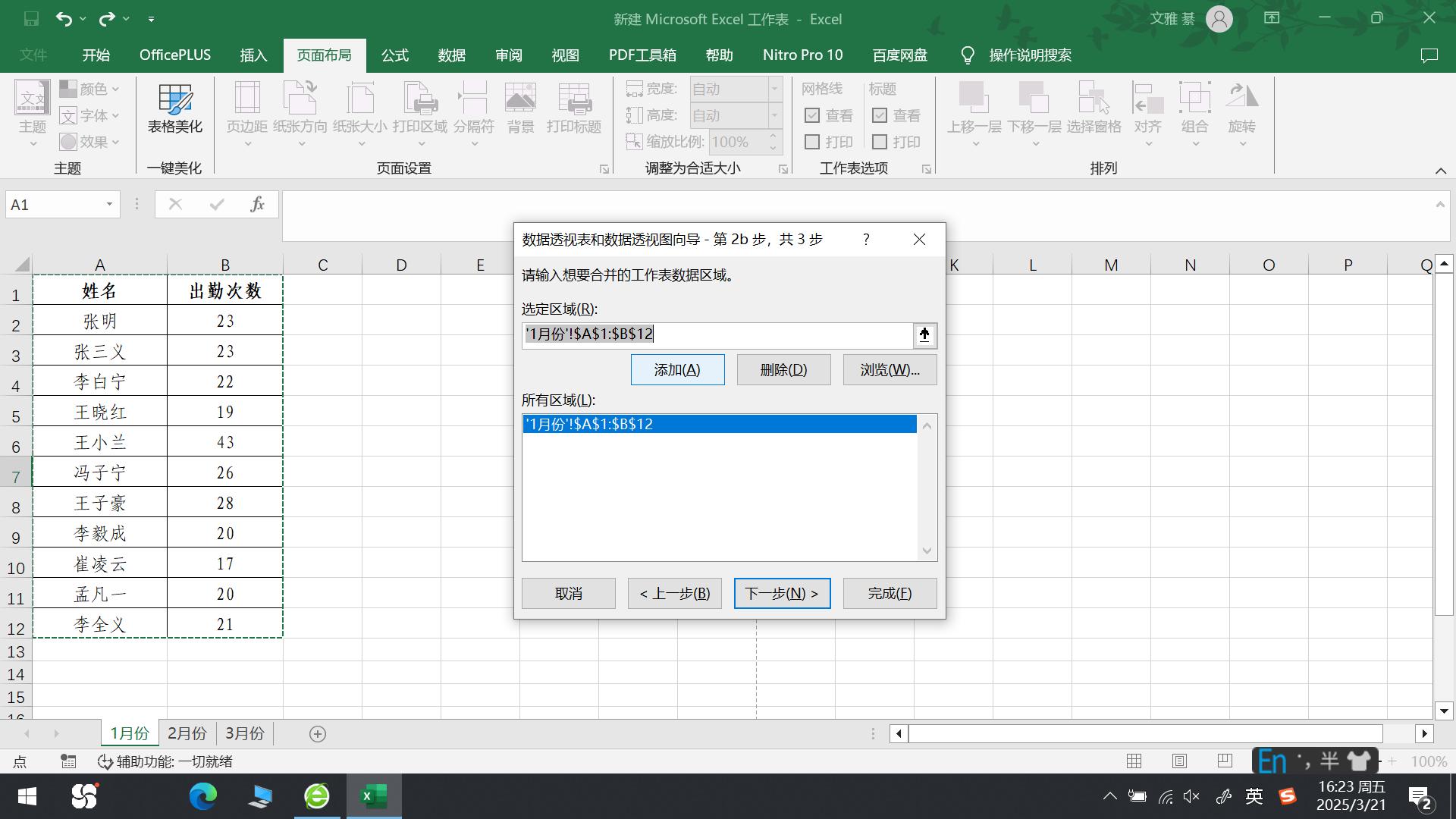Open the 2月份 sheet tab
Screen dimensions: 1456x819
[x=187, y=733]
